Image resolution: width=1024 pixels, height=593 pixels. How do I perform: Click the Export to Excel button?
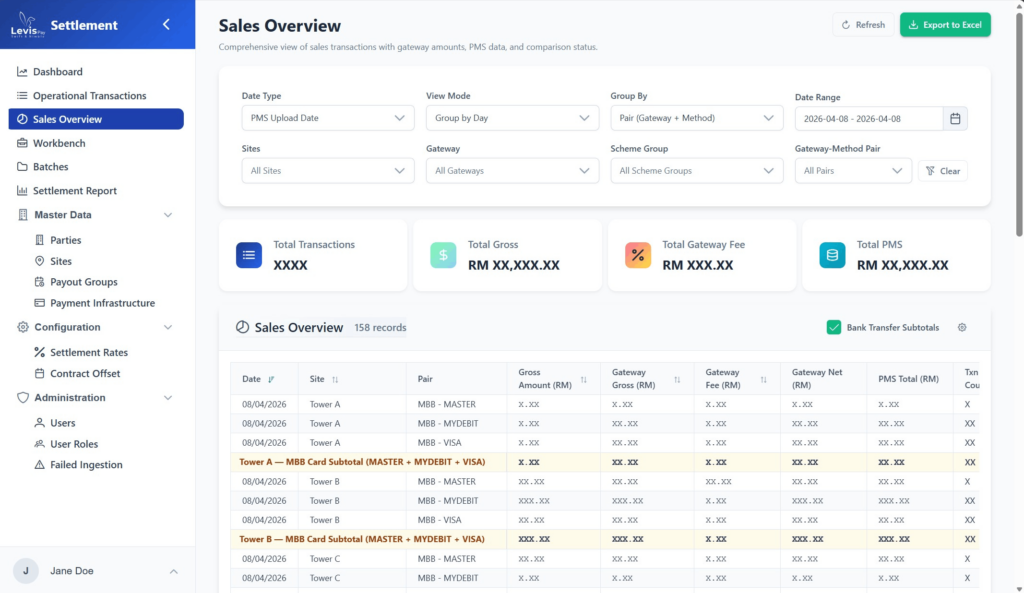pyautogui.click(x=945, y=25)
